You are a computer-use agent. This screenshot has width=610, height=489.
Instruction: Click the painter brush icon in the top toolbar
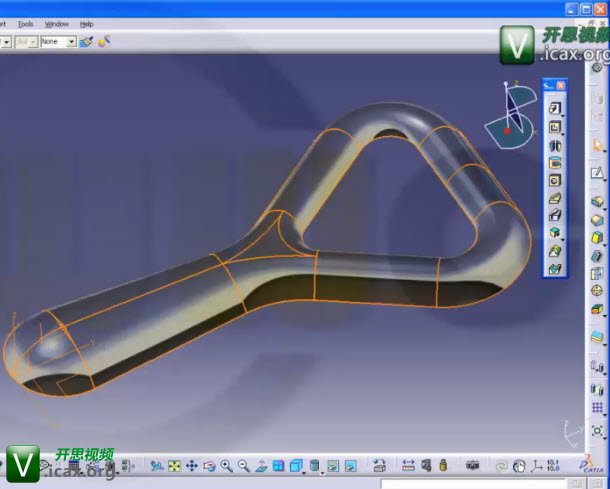pos(86,42)
